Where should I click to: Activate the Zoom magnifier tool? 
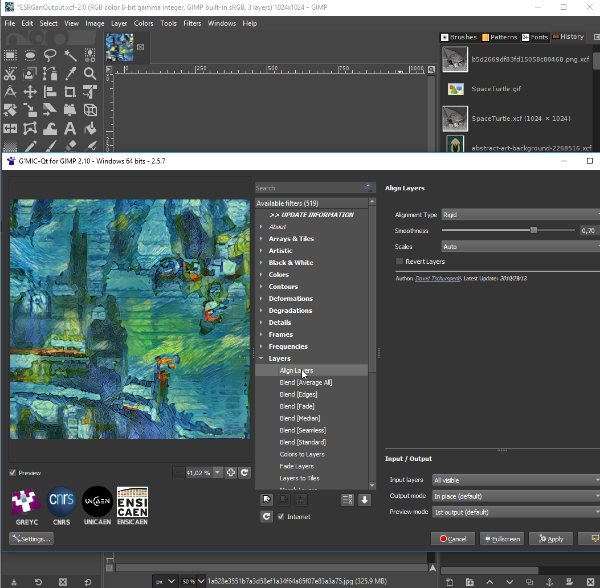90,73
